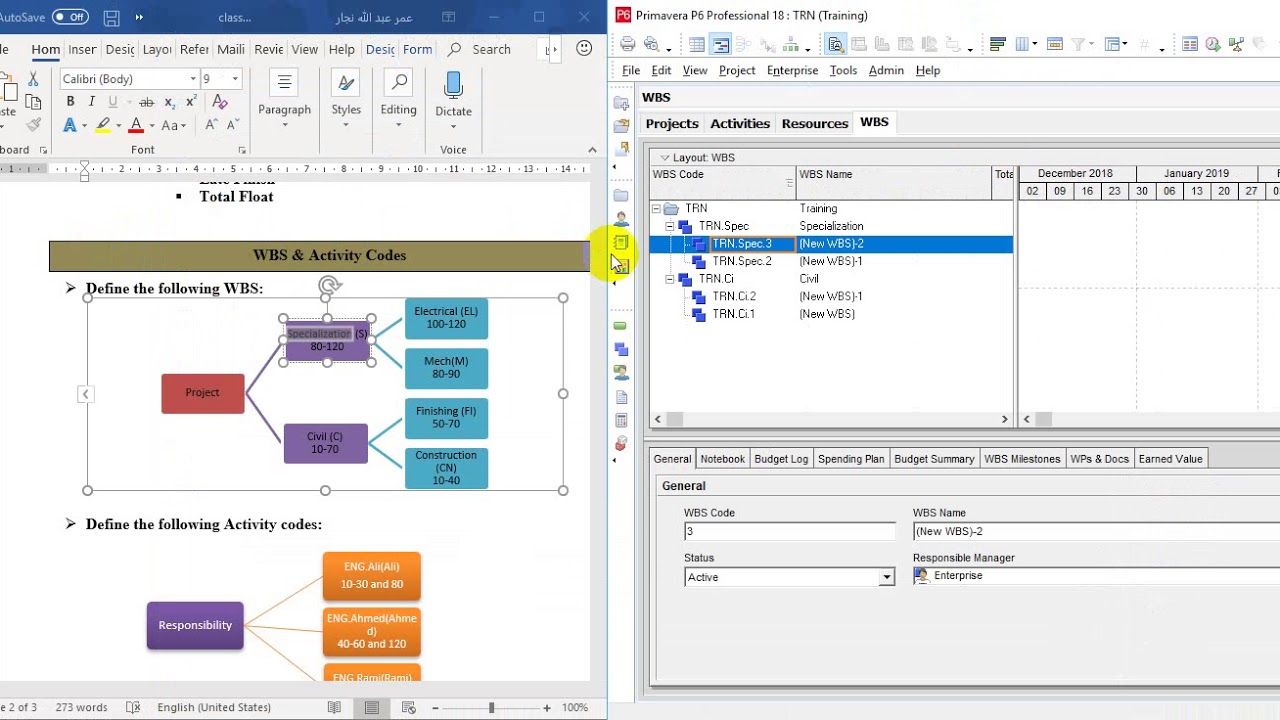The height and width of the screenshot is (720, 1280).
Task: Toggle the Gantt Chart view icon
Action: (720, 44)
